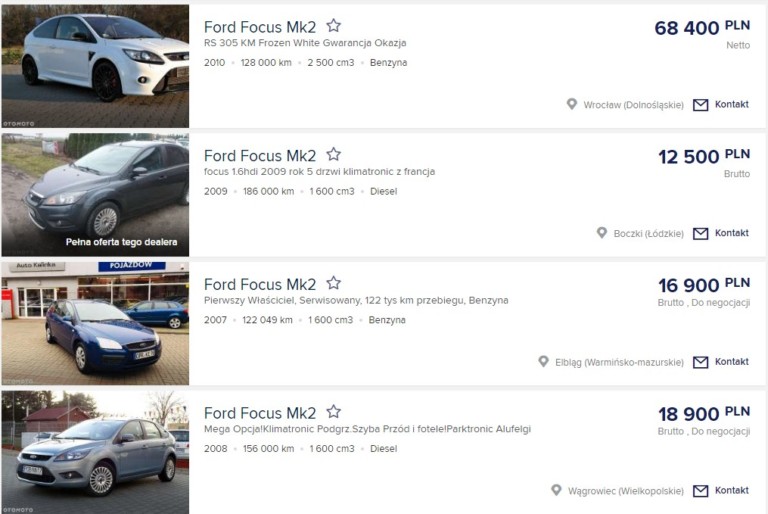Click location pin beside Wągrowiec (Wielkopolskie)
Image resolution: width=768 pixels, height=514 pixels.
(x=557, y=491)
